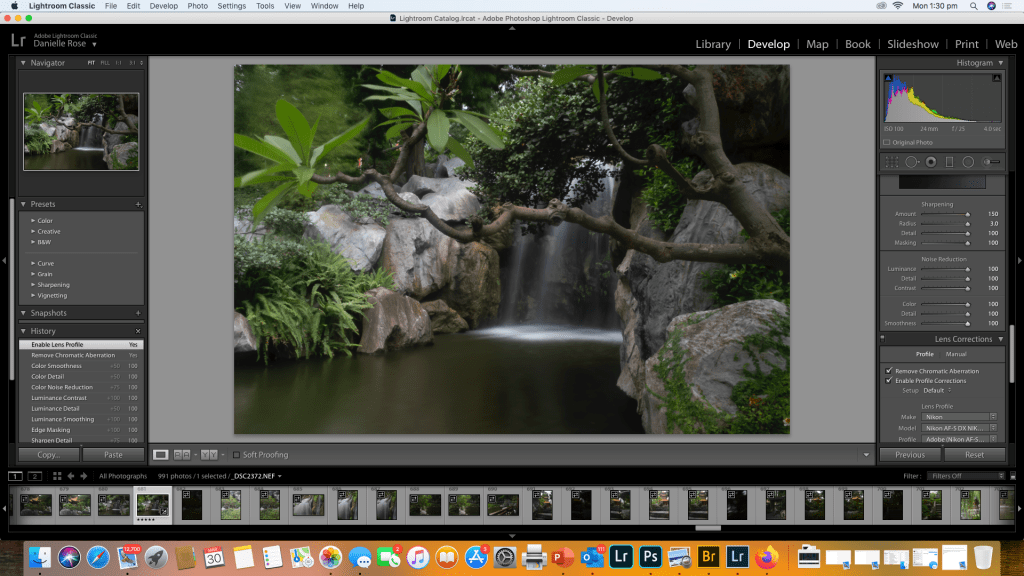Select the Crop Overlay tool
Image resolution: width=1024 pixels, height=576 pixels.
point(890,161)
